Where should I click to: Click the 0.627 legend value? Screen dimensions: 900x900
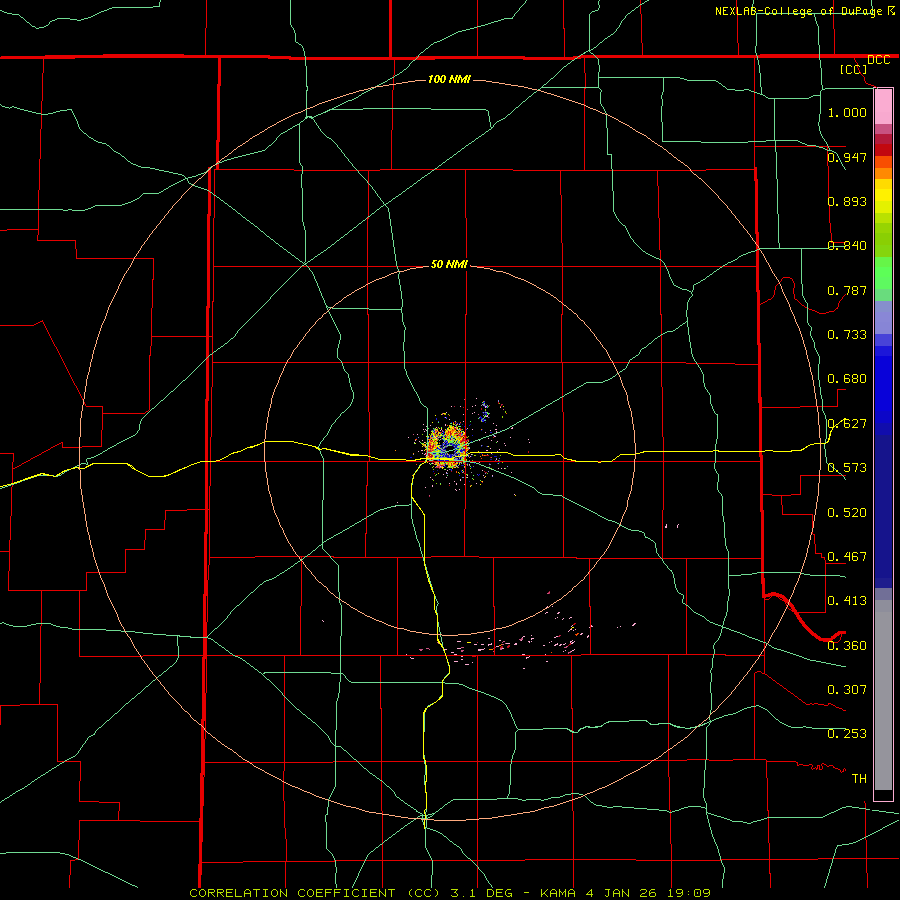click(x=847, y=424)
